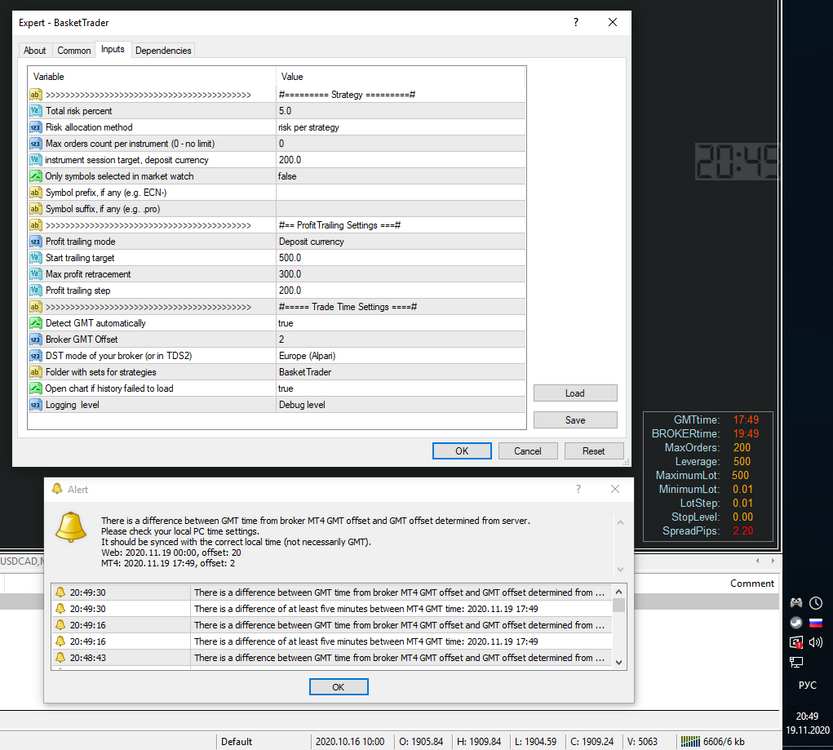Click the Variable column header
This screenshot has width=833, height=750.
[152, 76]
